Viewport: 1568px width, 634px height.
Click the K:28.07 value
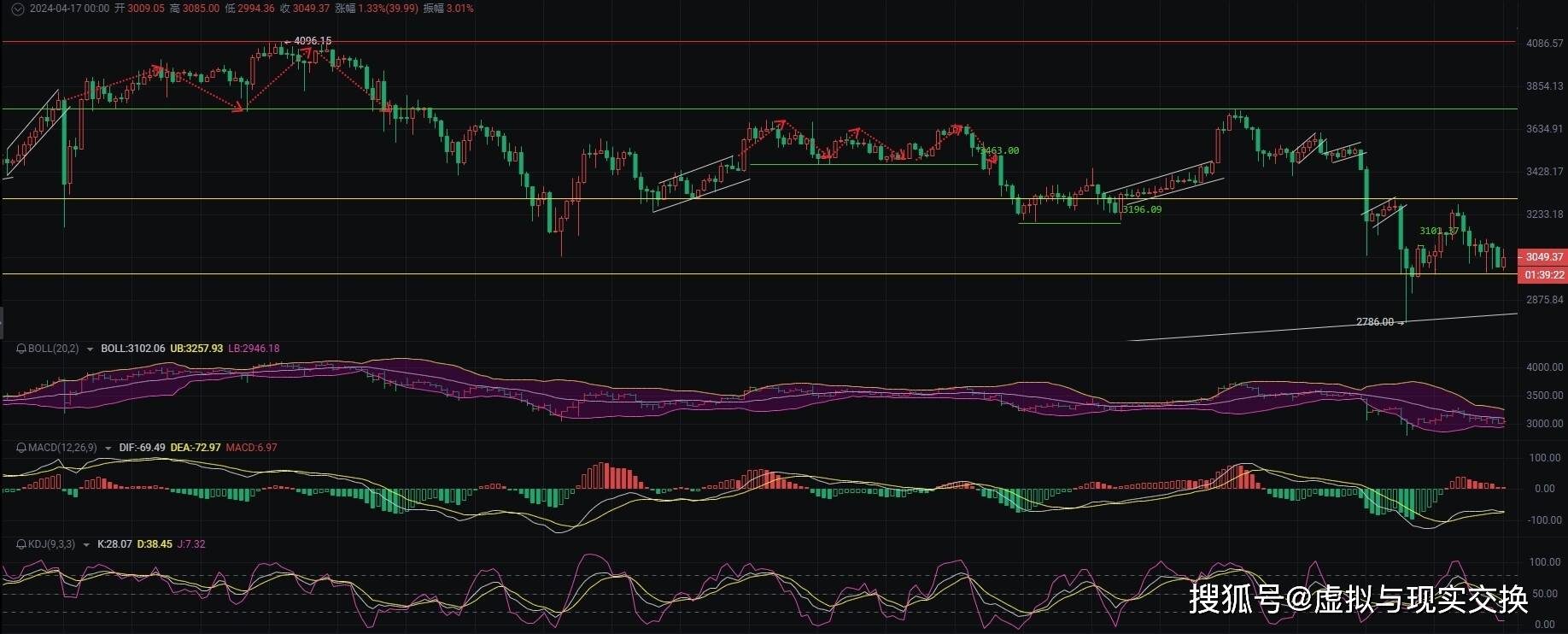(115, 544)
